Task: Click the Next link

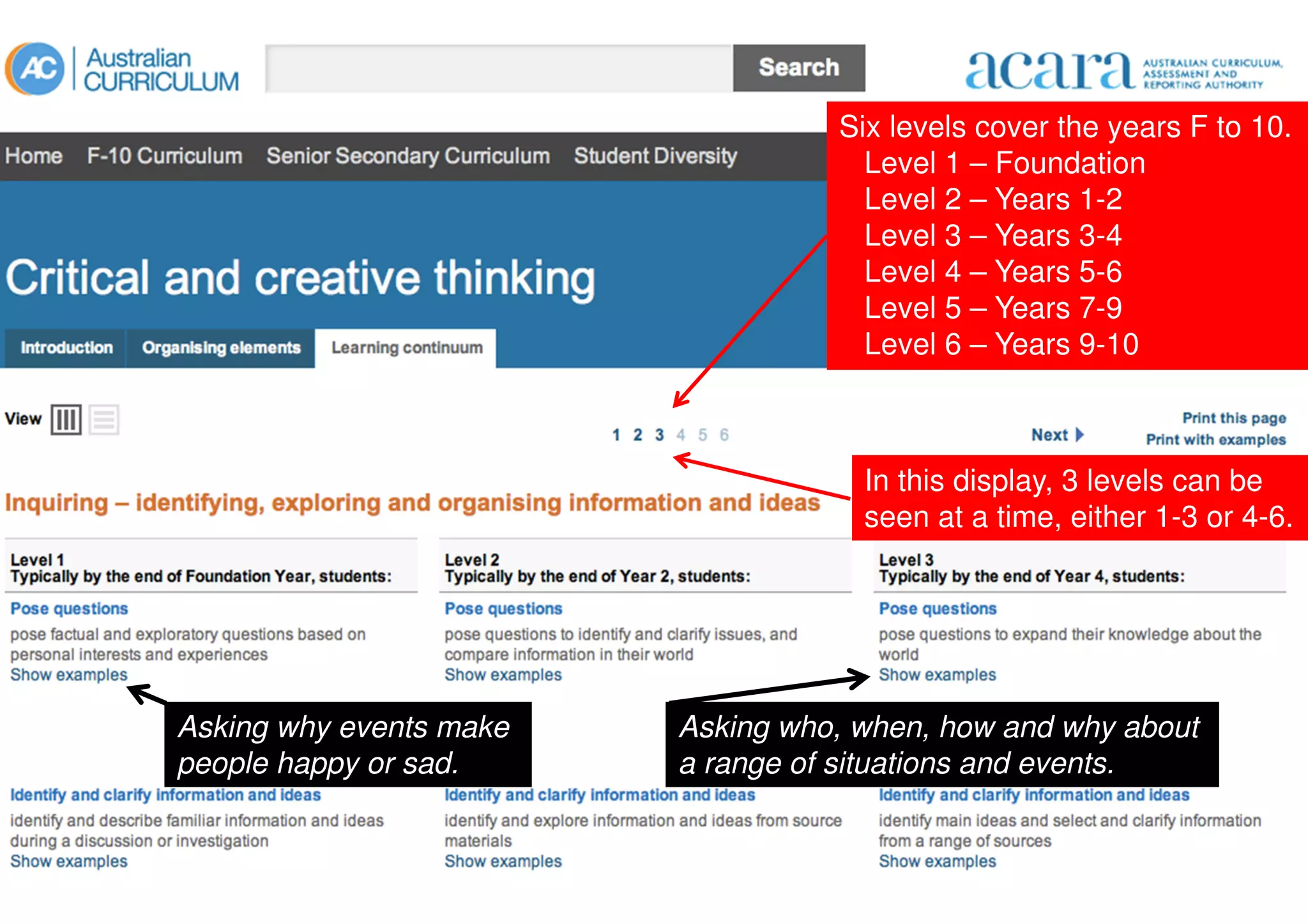Action: coord(1049,435)
